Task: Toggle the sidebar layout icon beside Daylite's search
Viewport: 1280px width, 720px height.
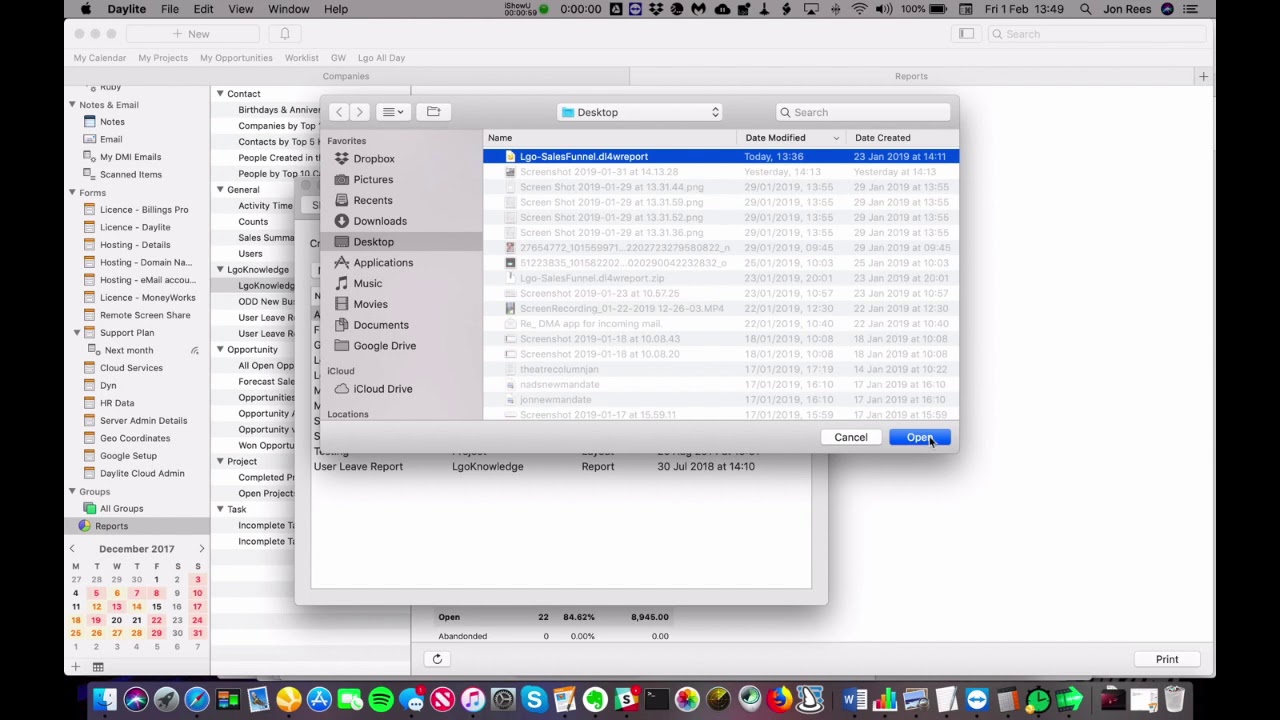Action: [x=966, y=34]
